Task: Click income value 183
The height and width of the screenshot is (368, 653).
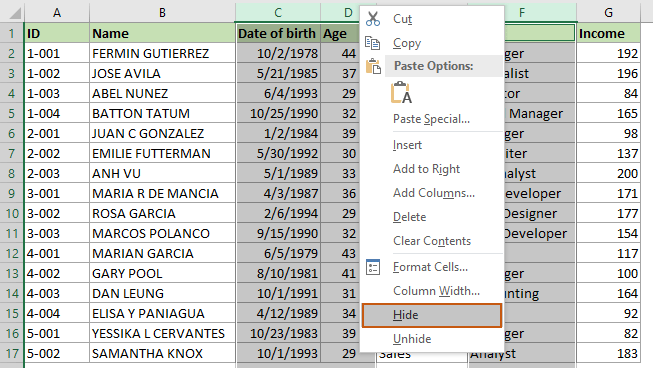Action: (x=608, y=353)
